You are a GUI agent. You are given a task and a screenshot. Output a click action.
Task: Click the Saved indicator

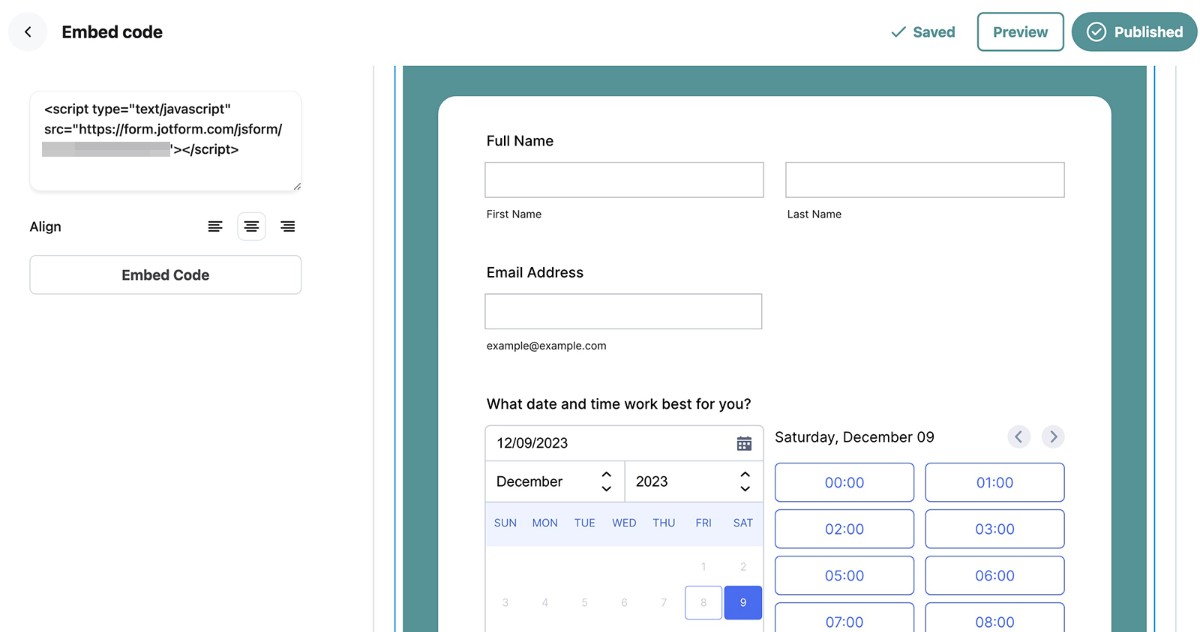pos(923,32)
